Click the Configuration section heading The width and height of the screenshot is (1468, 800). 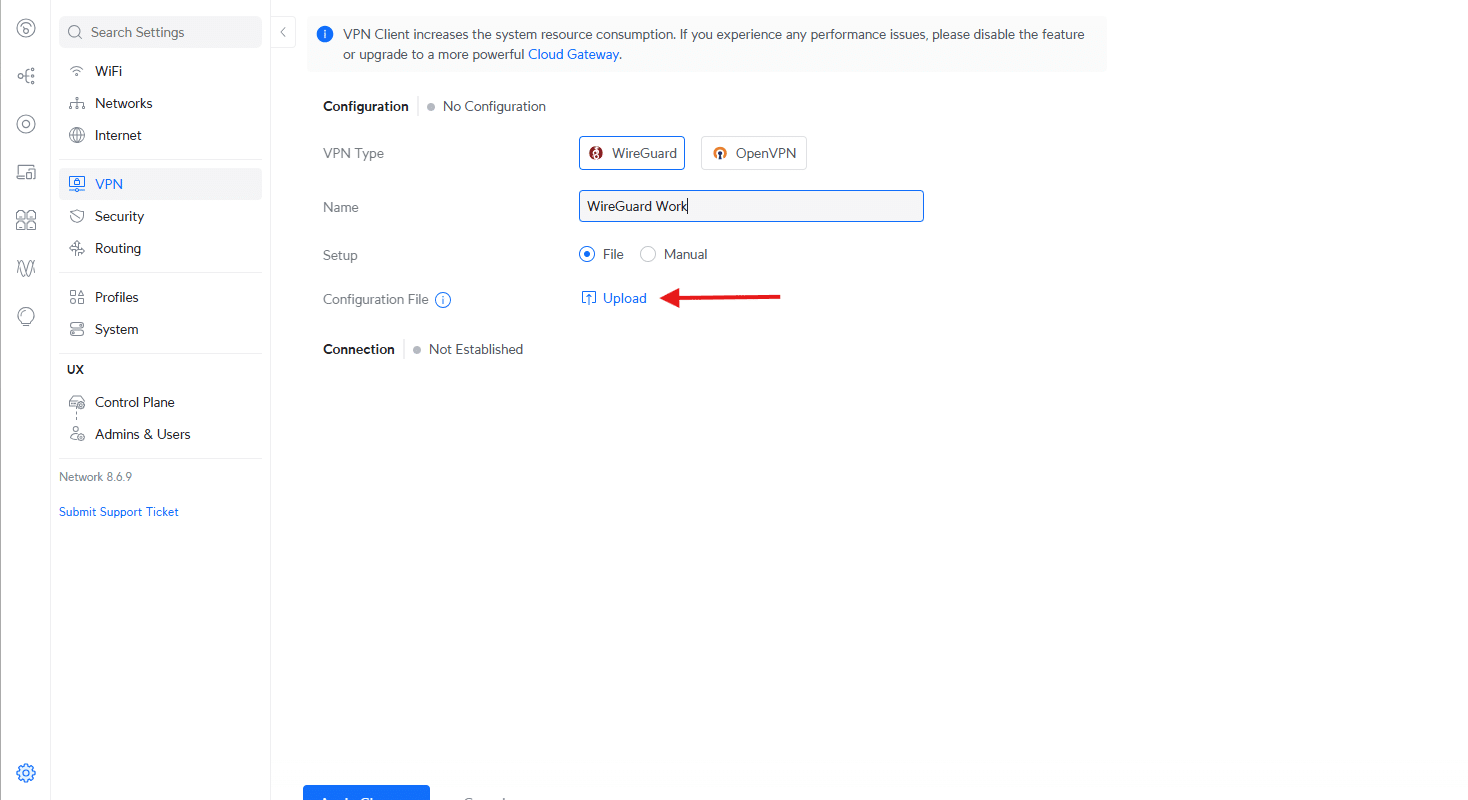click(x=366, y=106)
